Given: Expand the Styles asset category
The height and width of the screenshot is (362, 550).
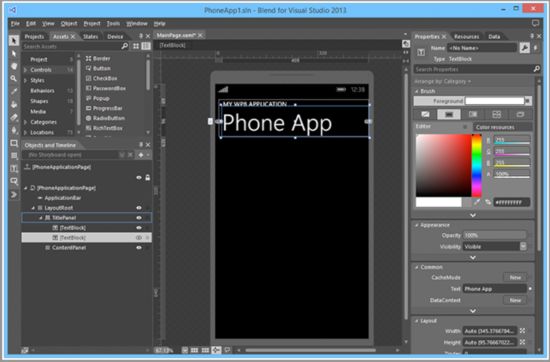Looking at the screenshot, I should point(25,80).
